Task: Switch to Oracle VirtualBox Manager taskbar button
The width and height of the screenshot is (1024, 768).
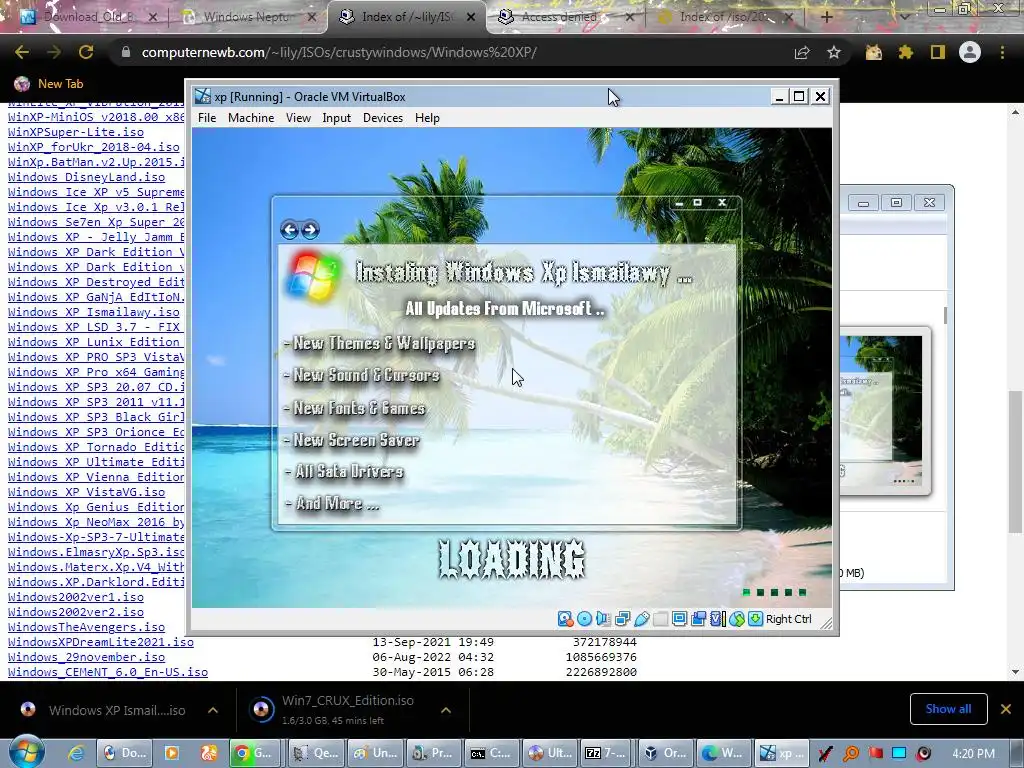Action: pos(667,753)
